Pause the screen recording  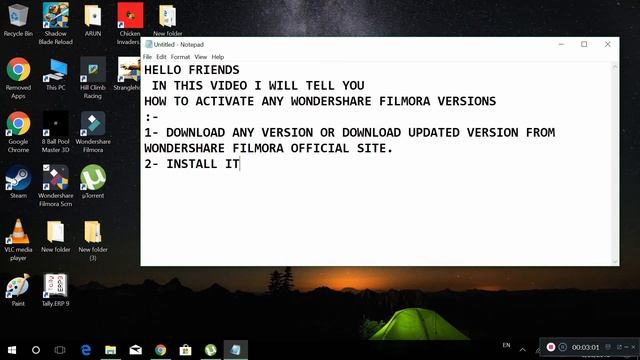click(x=563, y=347)
